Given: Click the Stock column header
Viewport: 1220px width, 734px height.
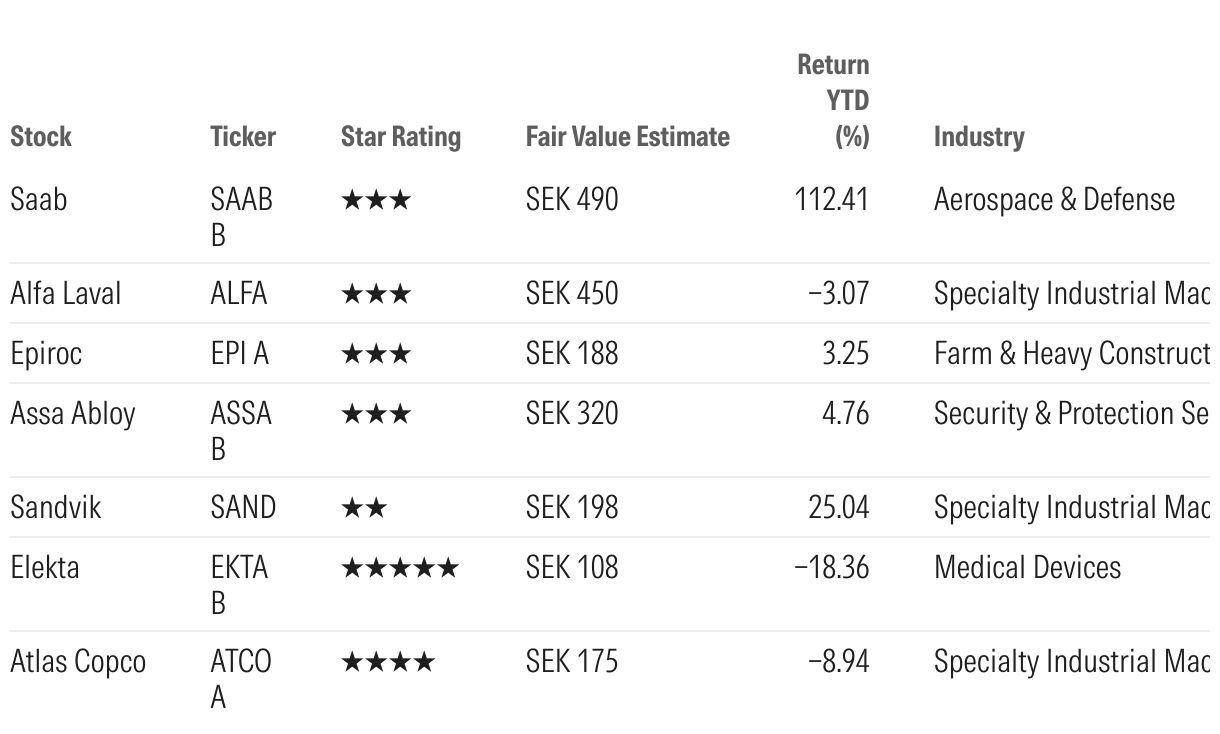Looking at the screenshot, I should click(41, 137).
